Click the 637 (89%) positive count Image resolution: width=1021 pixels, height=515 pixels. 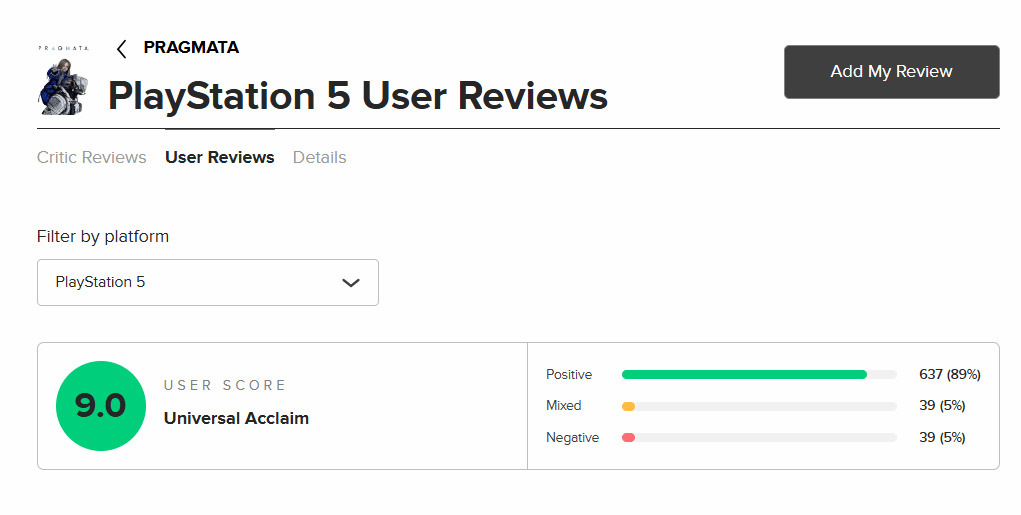click(949, 375)
